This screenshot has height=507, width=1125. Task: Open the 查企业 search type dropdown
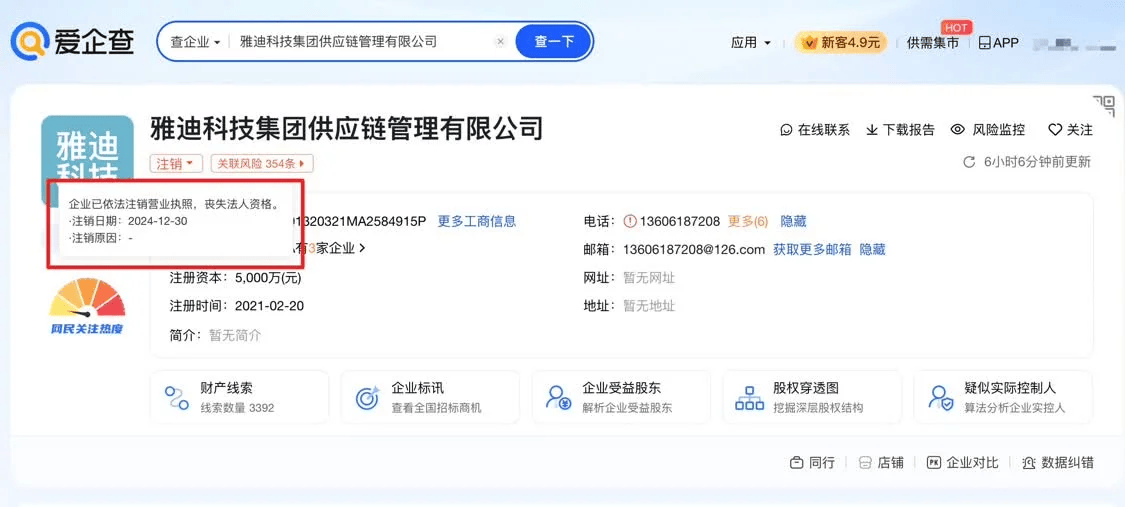tap(195, 42)
